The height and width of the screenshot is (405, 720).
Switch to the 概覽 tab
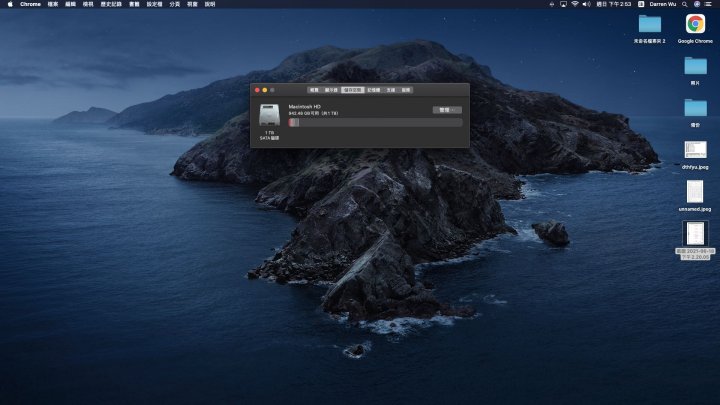(x=314, y=90)
